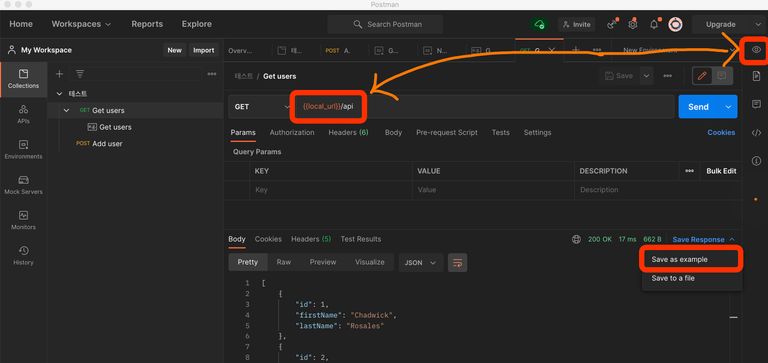Open the collections sidebar three-dot options
This screenshot has height=363, width=768.
pyautogui.click(x=212, y=74)
